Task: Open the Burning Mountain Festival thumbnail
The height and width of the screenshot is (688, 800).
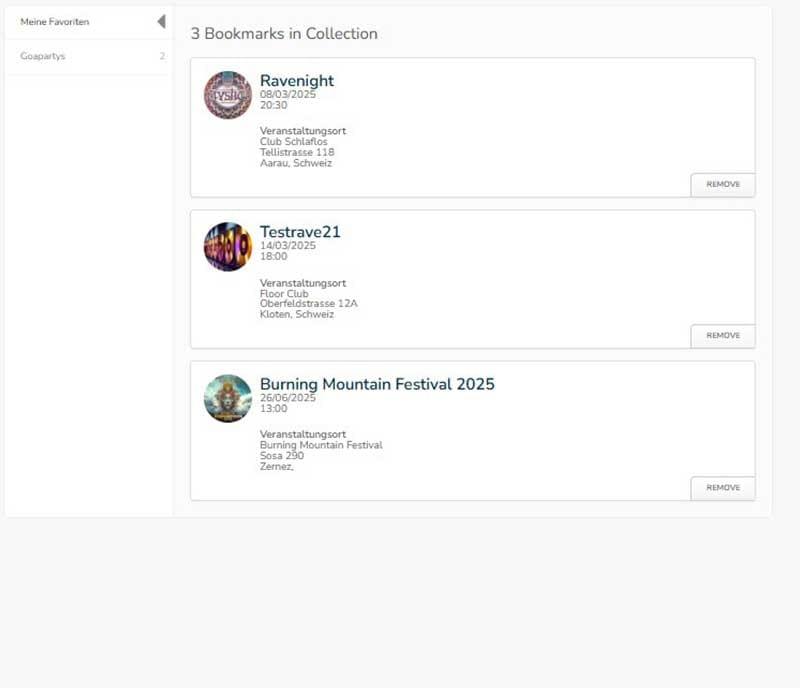Action: point(228,398)
